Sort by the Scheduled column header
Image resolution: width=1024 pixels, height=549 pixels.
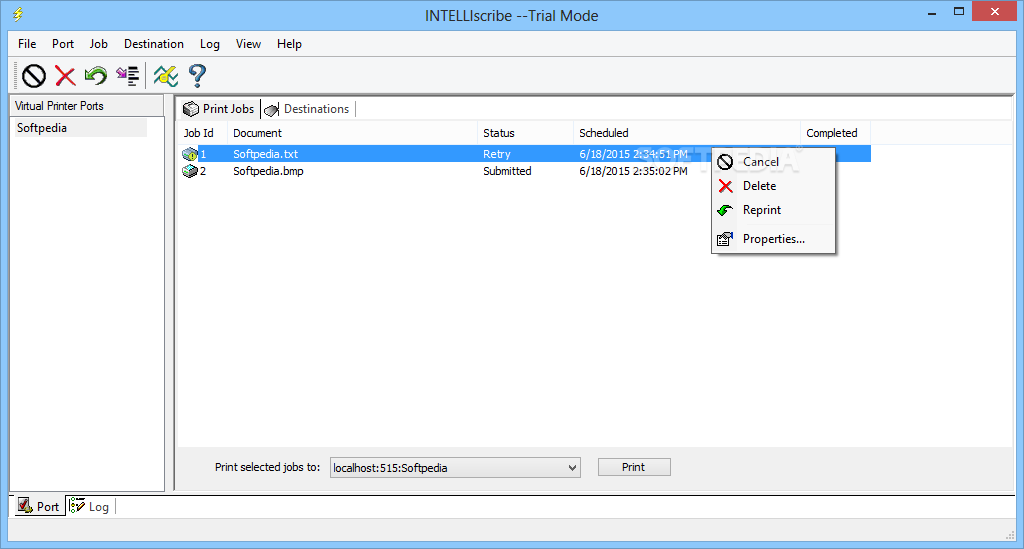[687, 133]
